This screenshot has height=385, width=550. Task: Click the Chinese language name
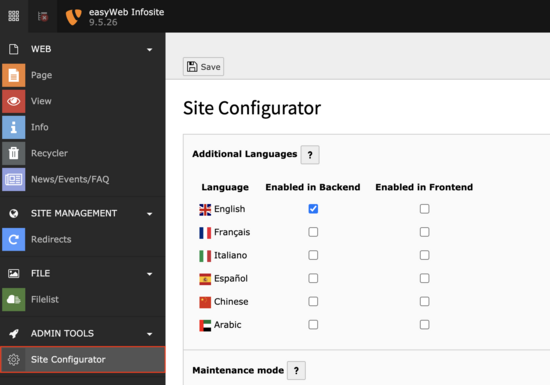[231, 302]
